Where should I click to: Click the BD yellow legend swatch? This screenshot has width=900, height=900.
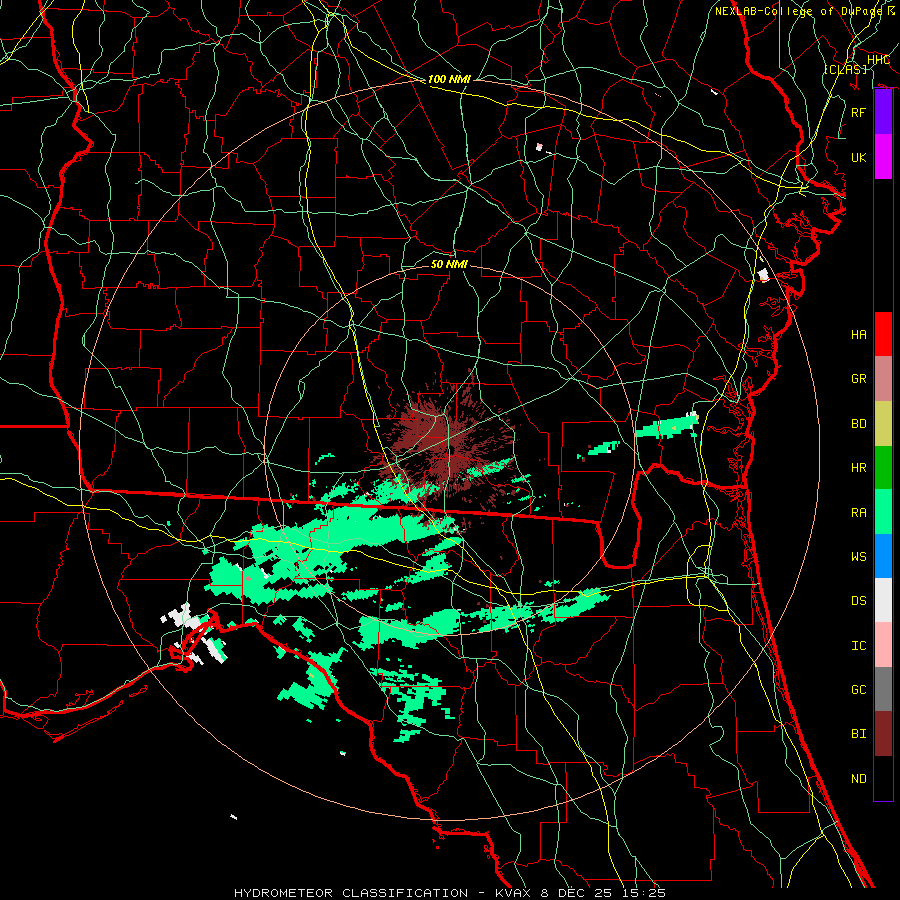pos(883,423)
